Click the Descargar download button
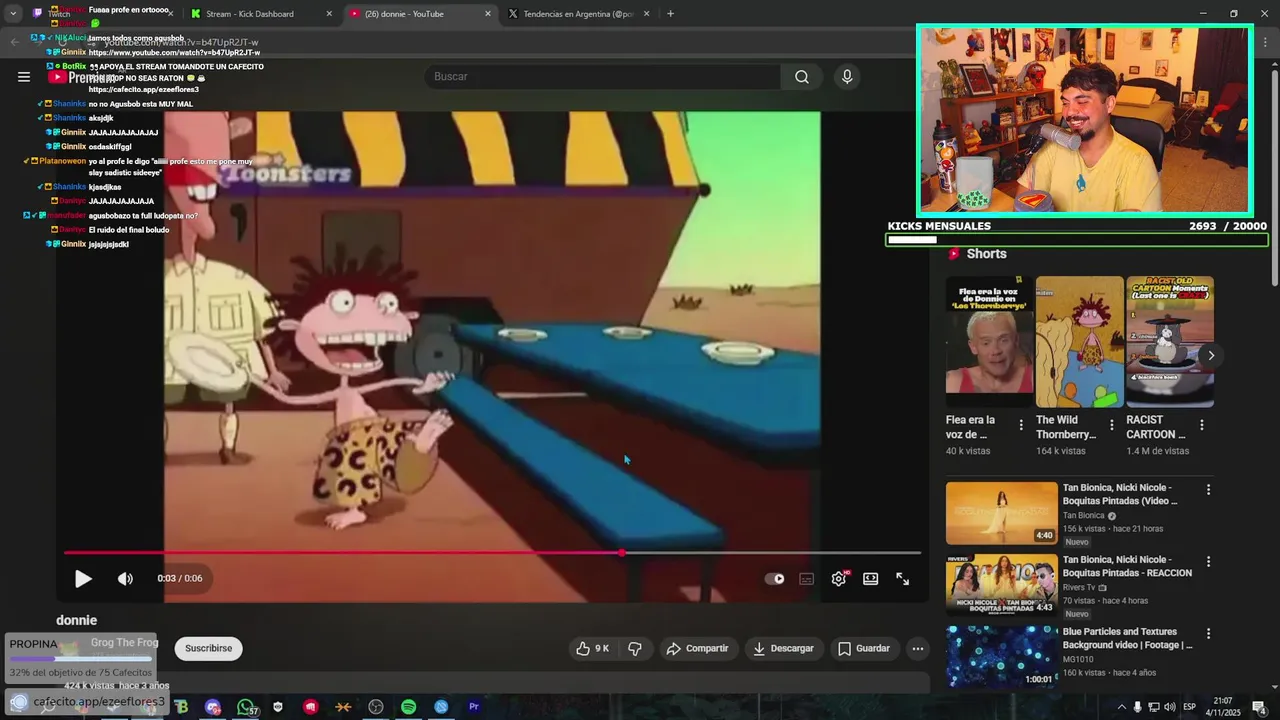The width and height of the screenshot is (1280, 720). 783,648
